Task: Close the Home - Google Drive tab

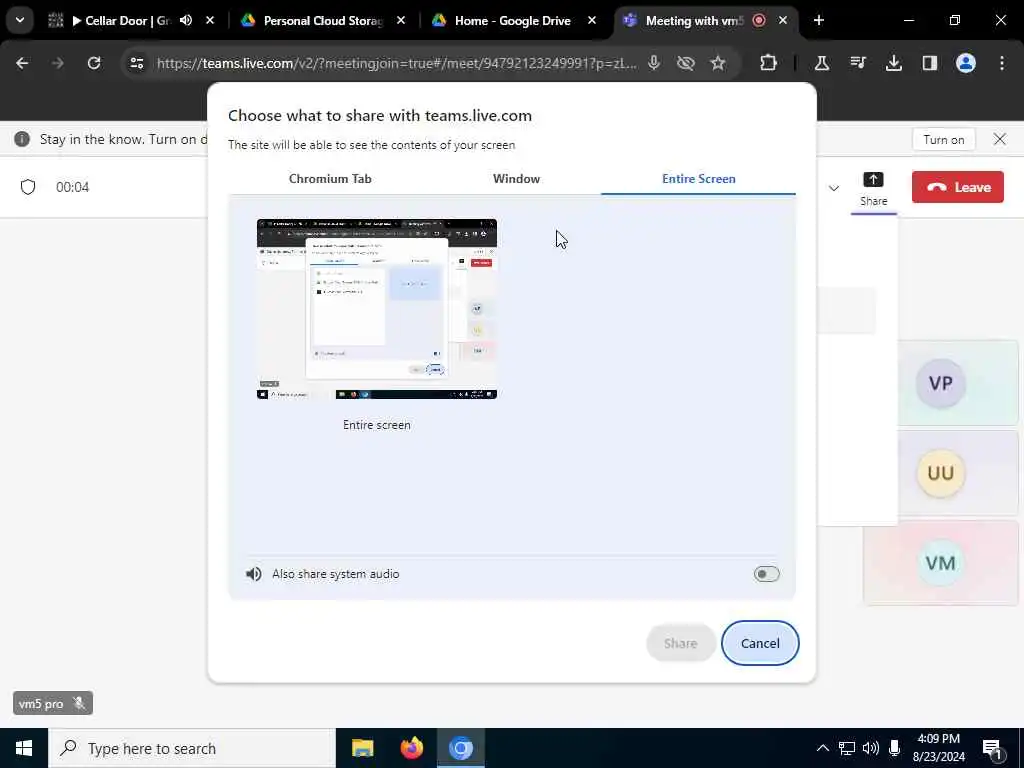Action: tap(592, 20)
